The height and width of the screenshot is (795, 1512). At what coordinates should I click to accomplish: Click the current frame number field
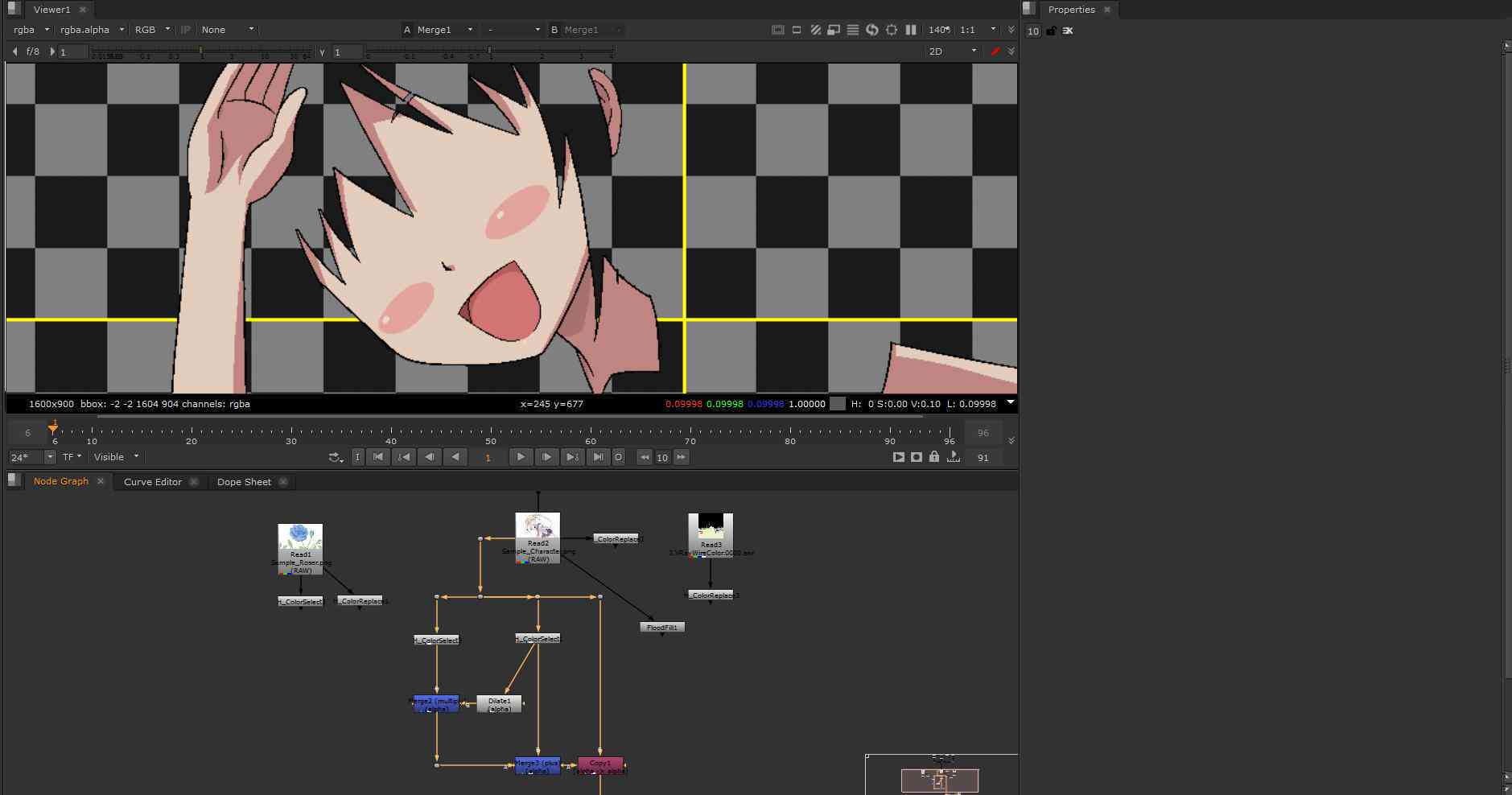pyautogui.click(x=488, y=457)
